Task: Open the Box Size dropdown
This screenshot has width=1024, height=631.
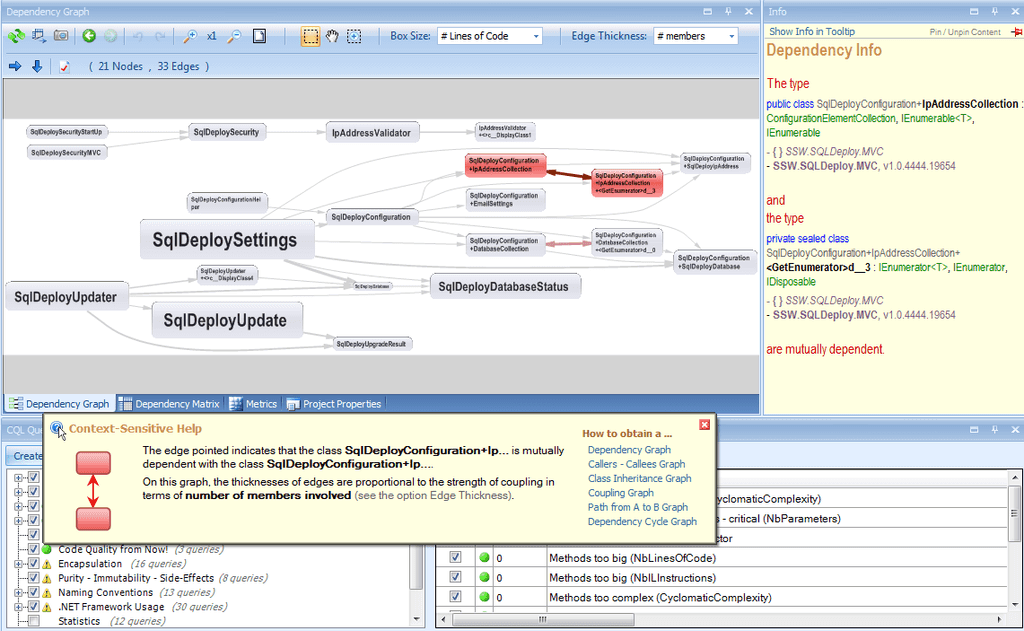Action: tap(534, 35)
